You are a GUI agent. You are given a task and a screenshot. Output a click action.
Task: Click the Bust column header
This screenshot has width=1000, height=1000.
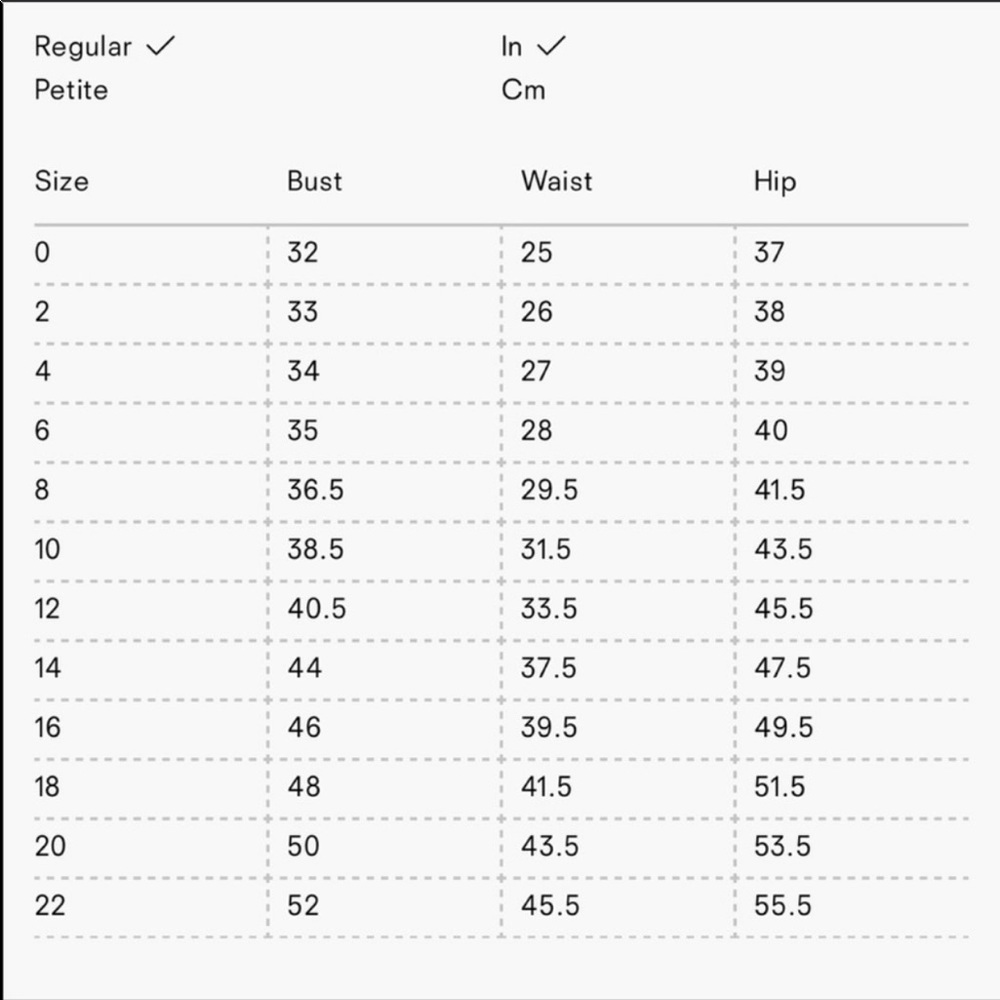(x=314, y=181)
